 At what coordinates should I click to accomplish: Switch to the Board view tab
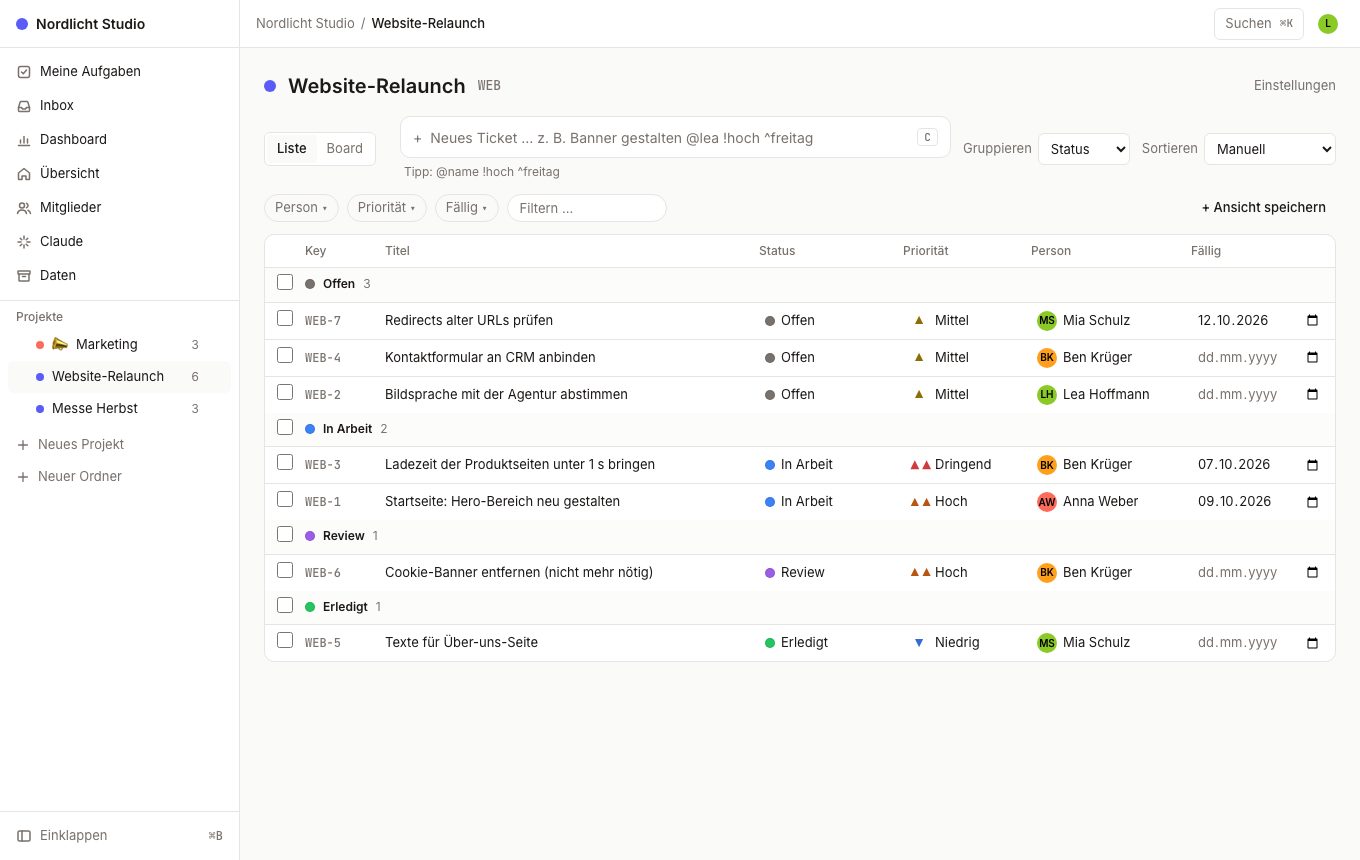coord(345,149)
